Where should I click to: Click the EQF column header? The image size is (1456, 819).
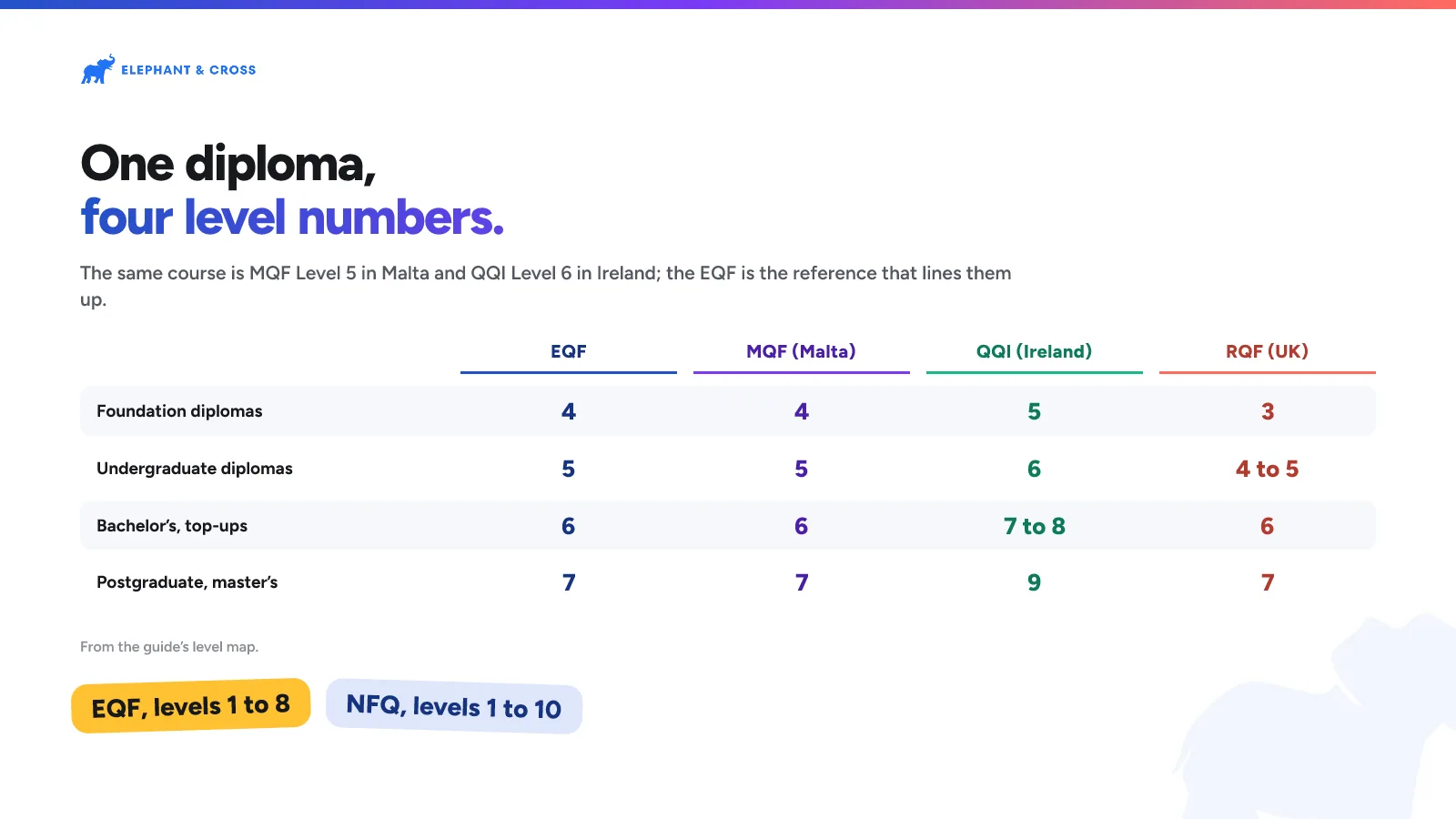(569, 351)
